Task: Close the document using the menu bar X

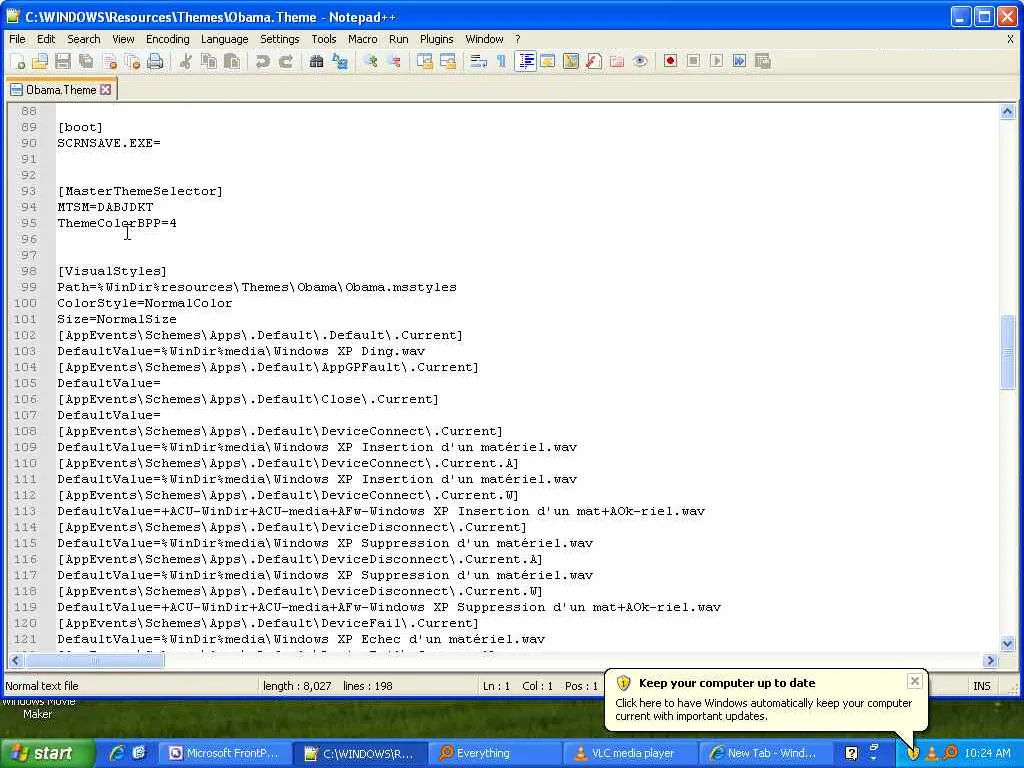Action: pyautogui.click(x=1010, y=39)
